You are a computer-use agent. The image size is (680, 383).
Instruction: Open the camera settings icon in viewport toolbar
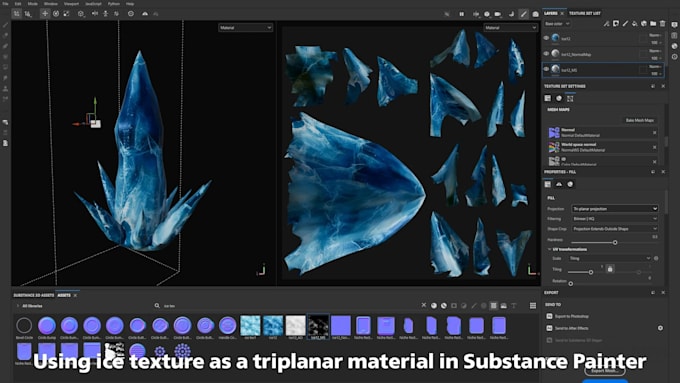tap(497, 14)
